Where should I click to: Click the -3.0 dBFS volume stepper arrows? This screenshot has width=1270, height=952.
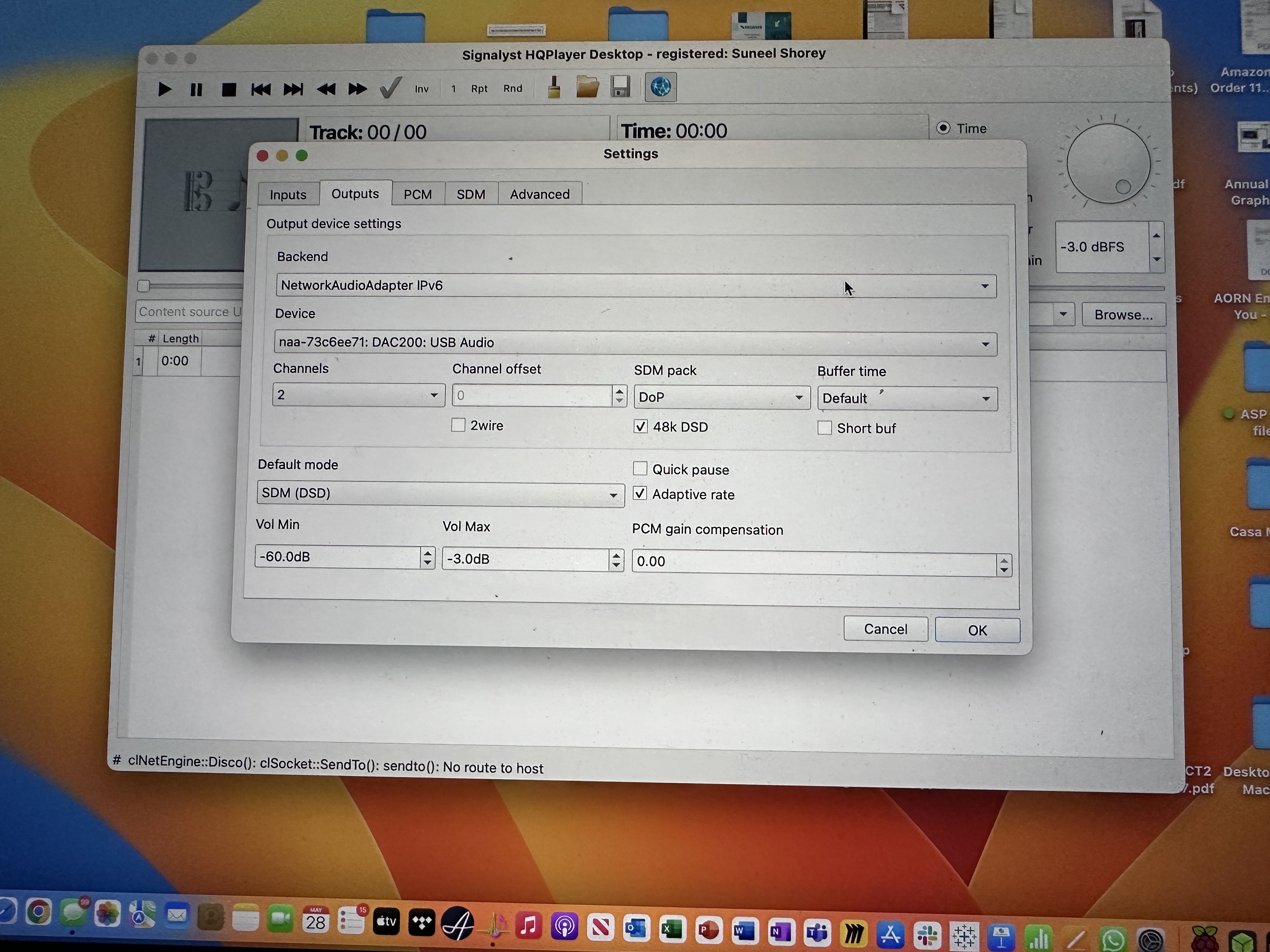click(1156, 247)
